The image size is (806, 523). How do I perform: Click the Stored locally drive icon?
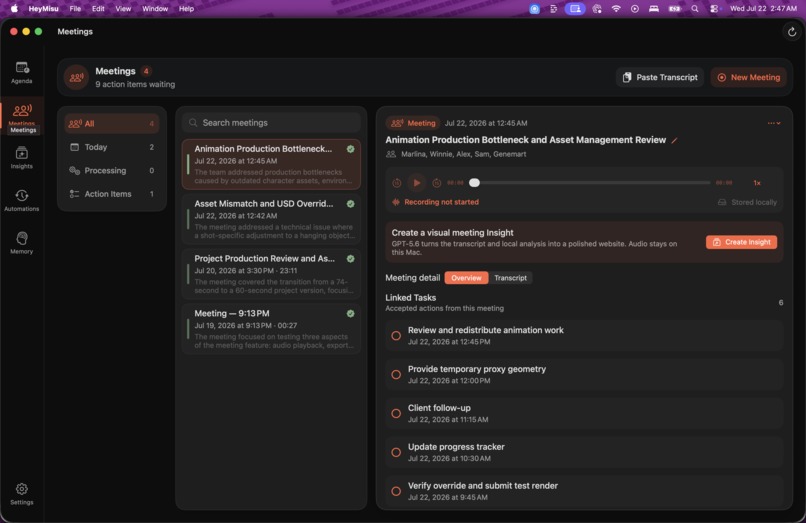click(x=722, y=202)
